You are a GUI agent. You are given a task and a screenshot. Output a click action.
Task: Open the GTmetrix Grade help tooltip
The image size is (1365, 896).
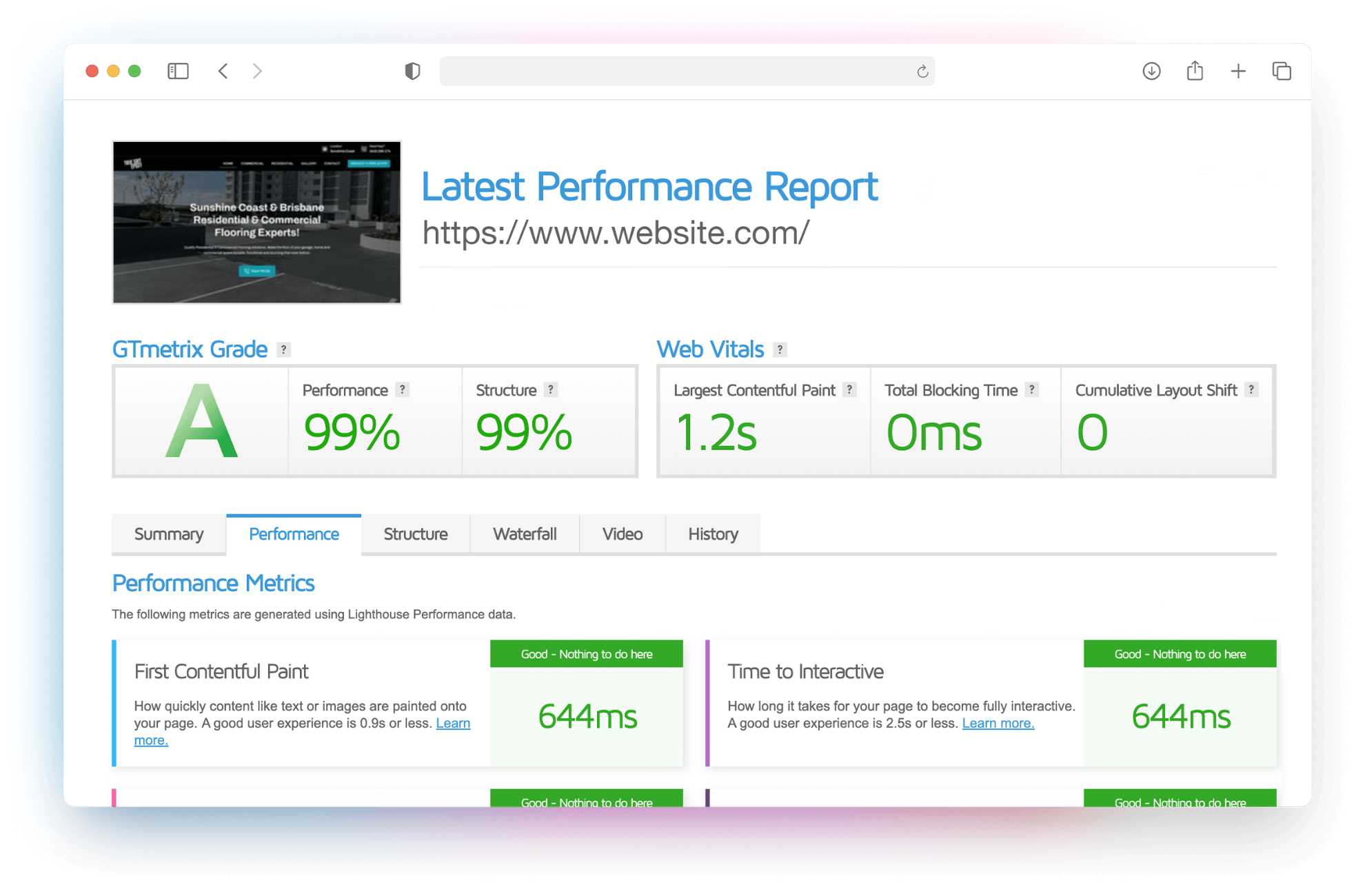tap(283, 350)
